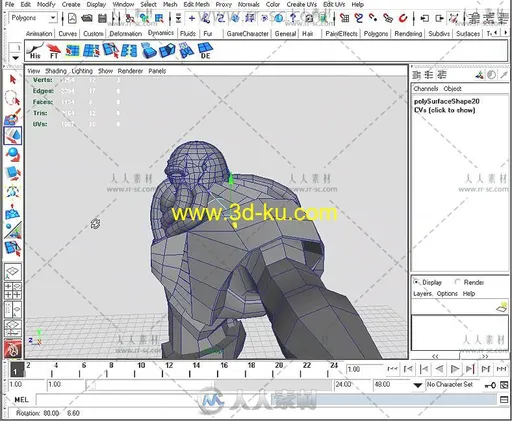The image size is (512, 421).
Task: Select the Display layer radio button
Action: (x=416, y=282)
